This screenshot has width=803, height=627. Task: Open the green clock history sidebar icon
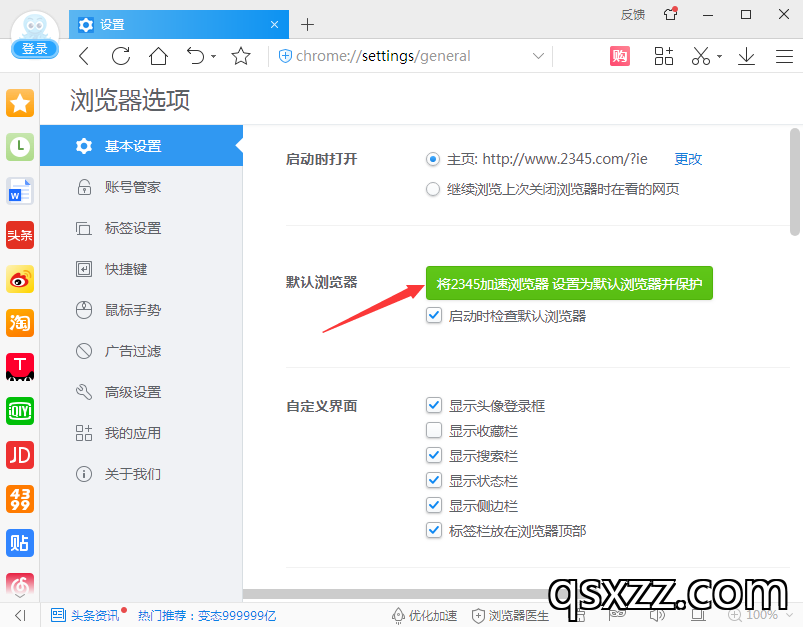[x=20, y=147]
